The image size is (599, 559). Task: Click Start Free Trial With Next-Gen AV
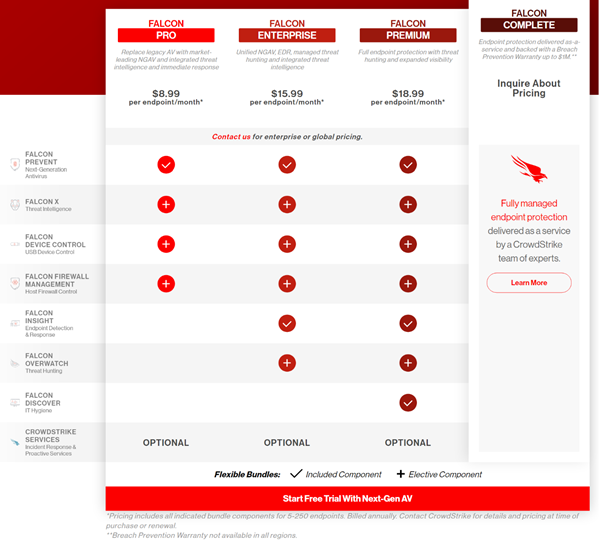[x=348, y=499]
